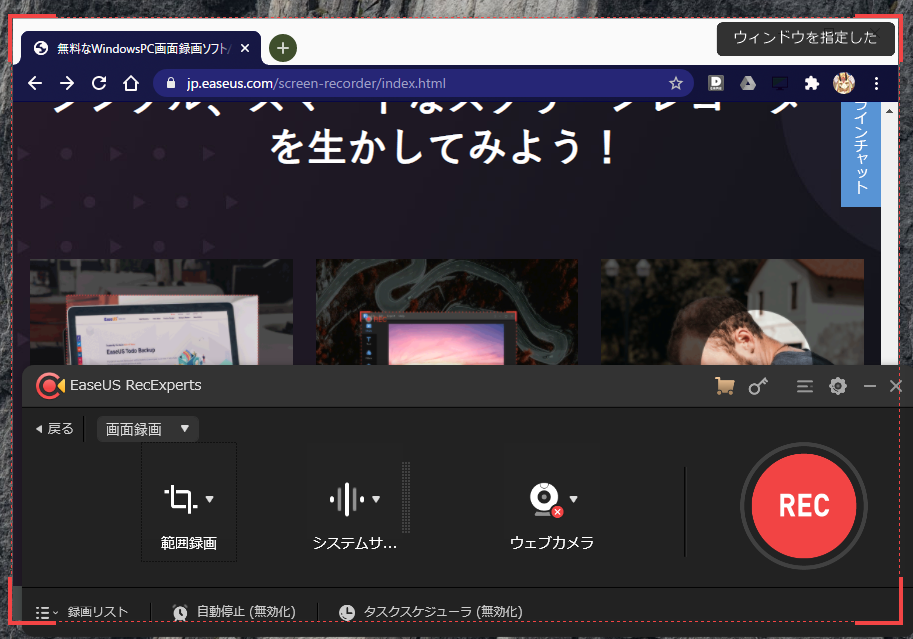Go back in the Chrome browser

click(x=35, y=83)
